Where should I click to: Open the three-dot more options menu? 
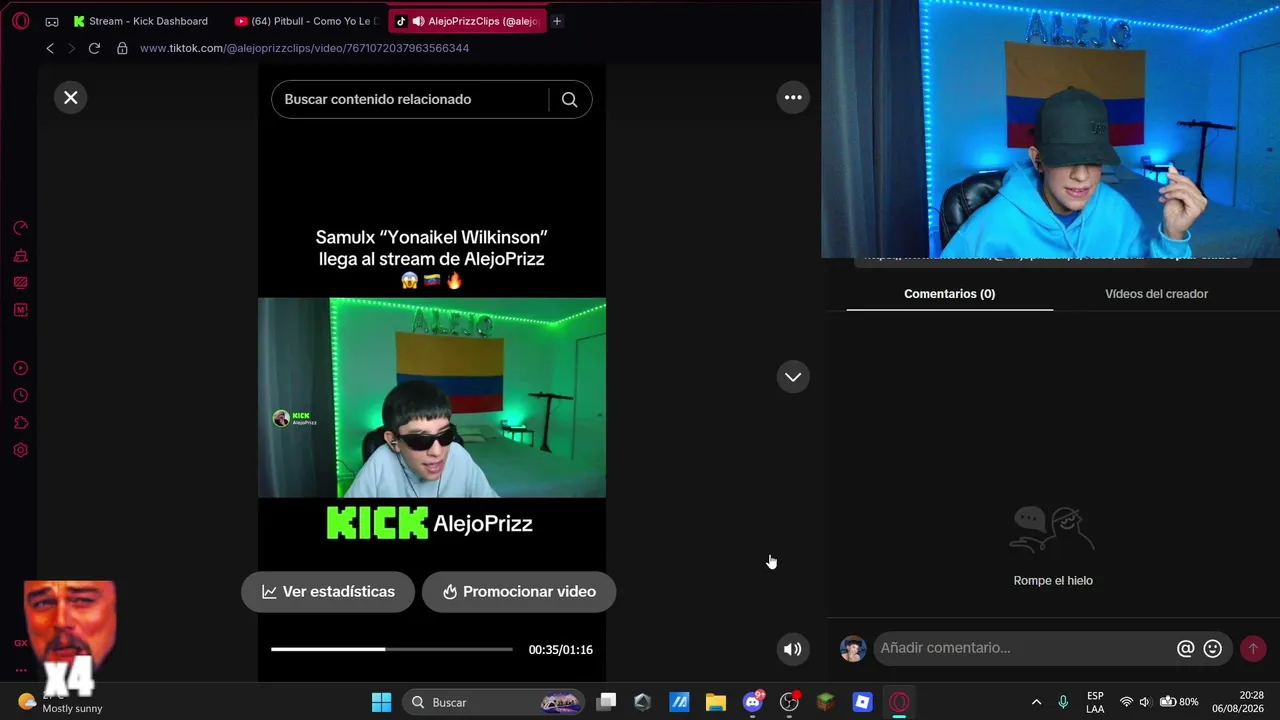[793, 97]
